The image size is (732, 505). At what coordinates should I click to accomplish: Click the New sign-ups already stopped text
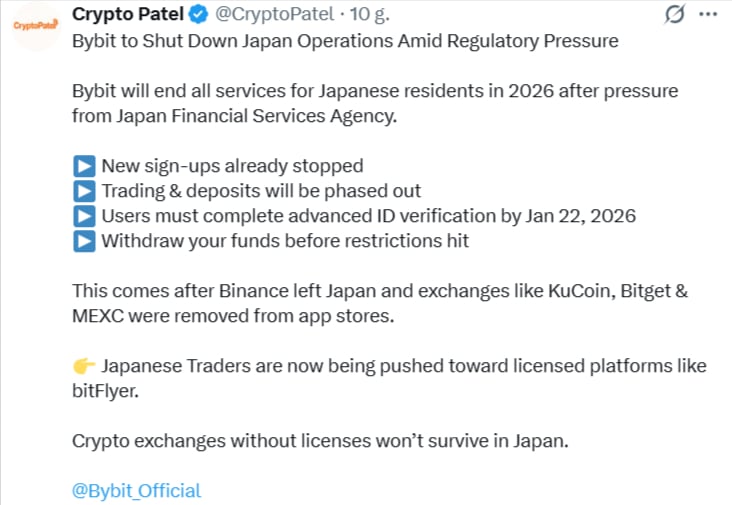[x=232, y=165]
